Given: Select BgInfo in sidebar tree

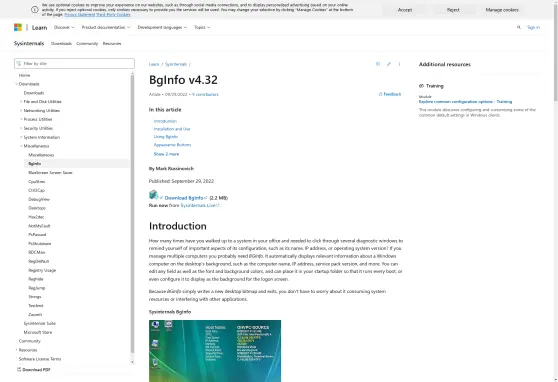Looking at the screenshot, I should (35, 164).
